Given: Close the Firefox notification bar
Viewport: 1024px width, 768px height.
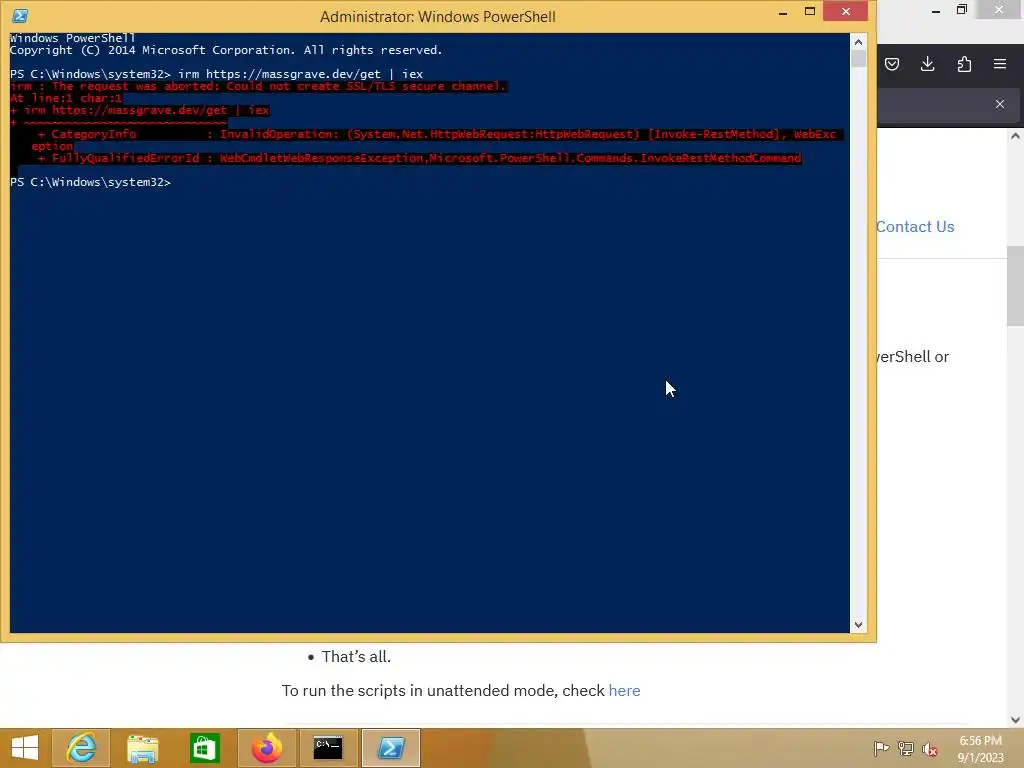Looking at the screenshot, I should (1000, 104).
